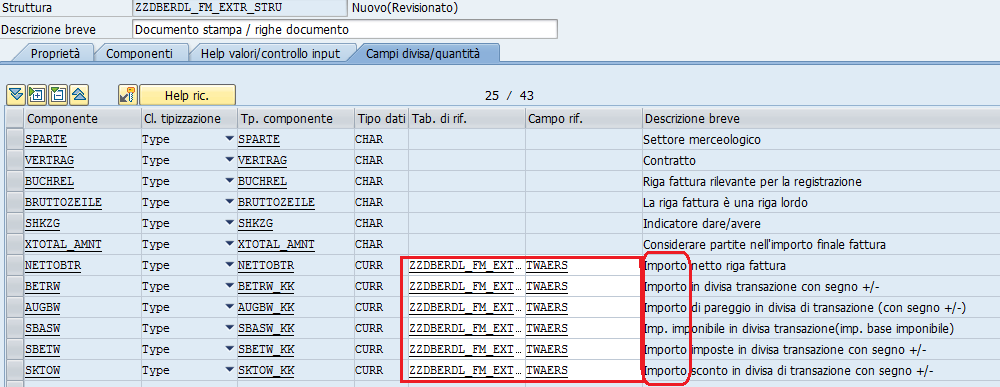Click the collapse substructure minus icon
This screenshot has width=1000, height=387.
point(57,95)
